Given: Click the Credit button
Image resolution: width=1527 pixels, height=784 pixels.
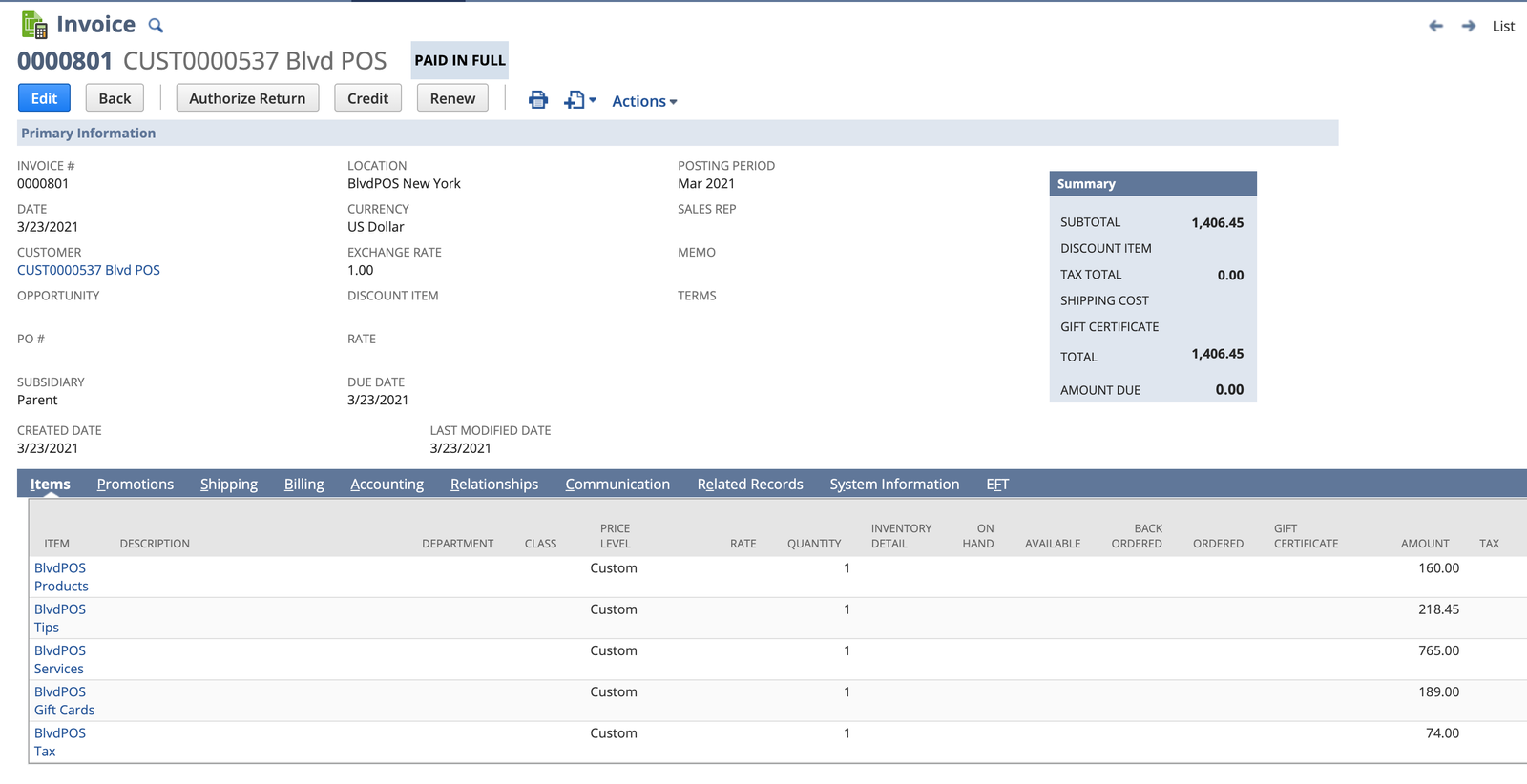Looking at the screenshot, I should (367, 98).
